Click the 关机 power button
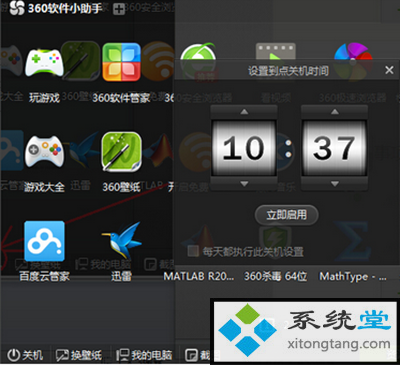The image size is (400, 365). click(x=25, y=355)
